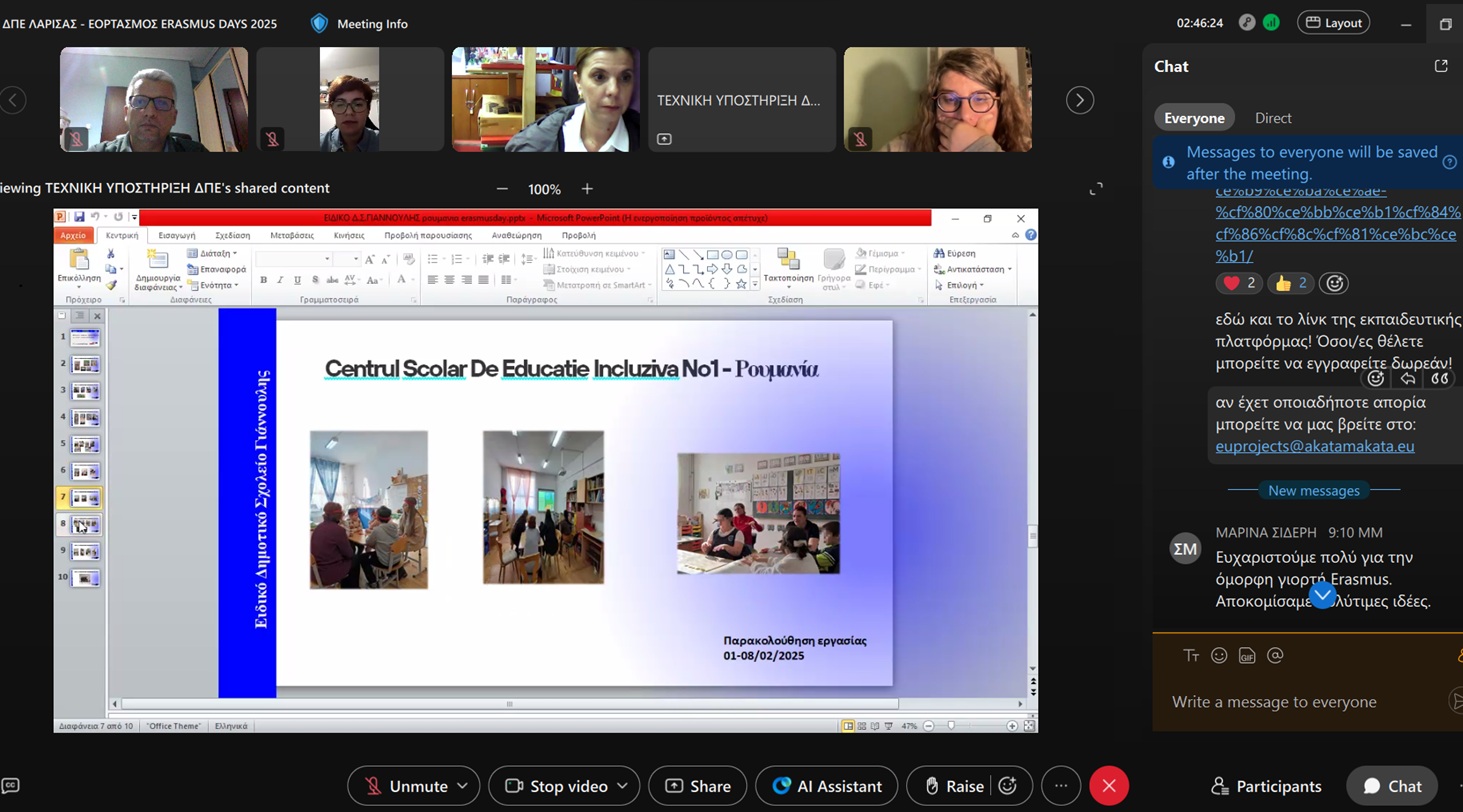
Task: Open text formatting options in chat composer
Action: point(1191,656)
